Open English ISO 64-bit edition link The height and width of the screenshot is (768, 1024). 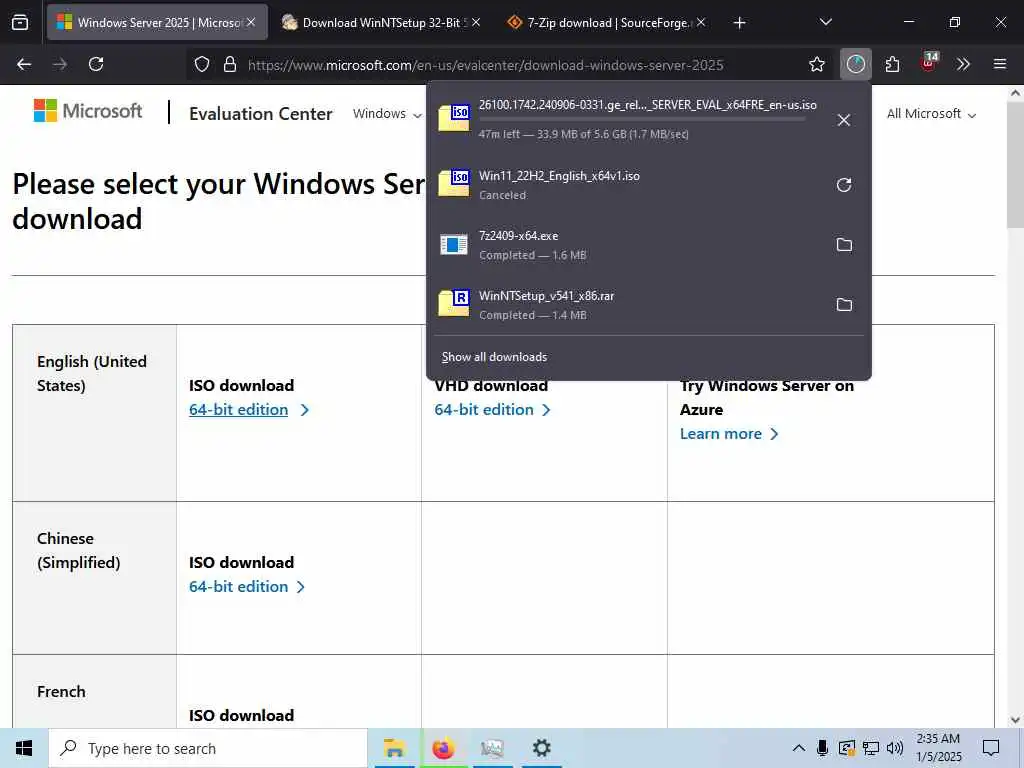click(x=238, y=409)
